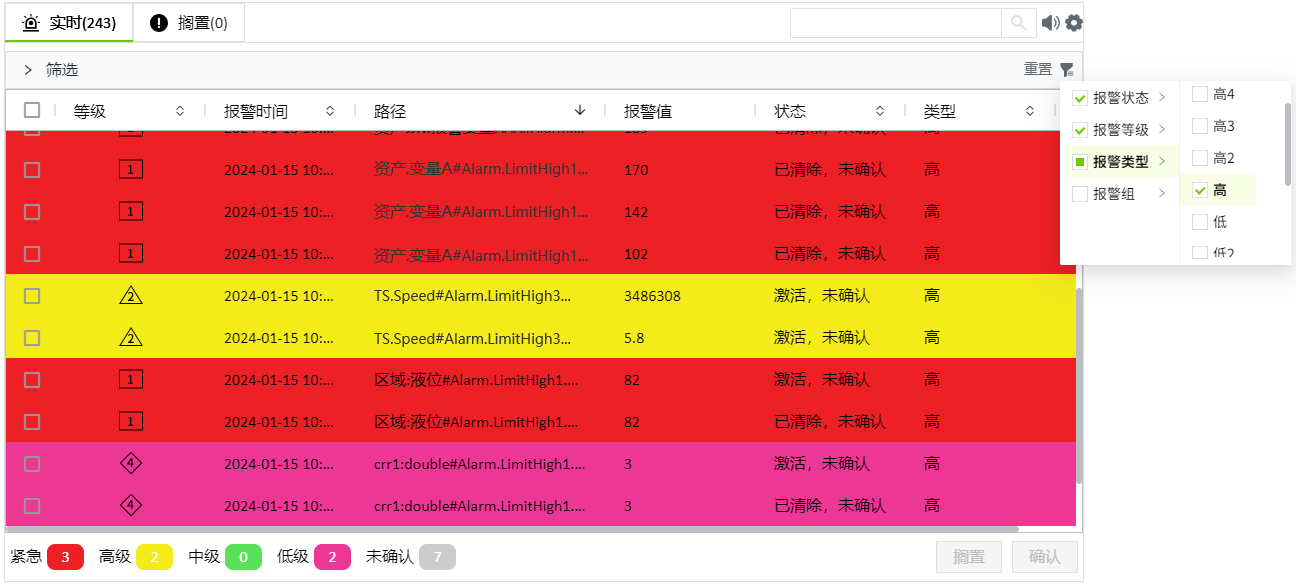Toggle the select-all header checkbox
This screenshot has width=1296, height=584.
(32, 111)
